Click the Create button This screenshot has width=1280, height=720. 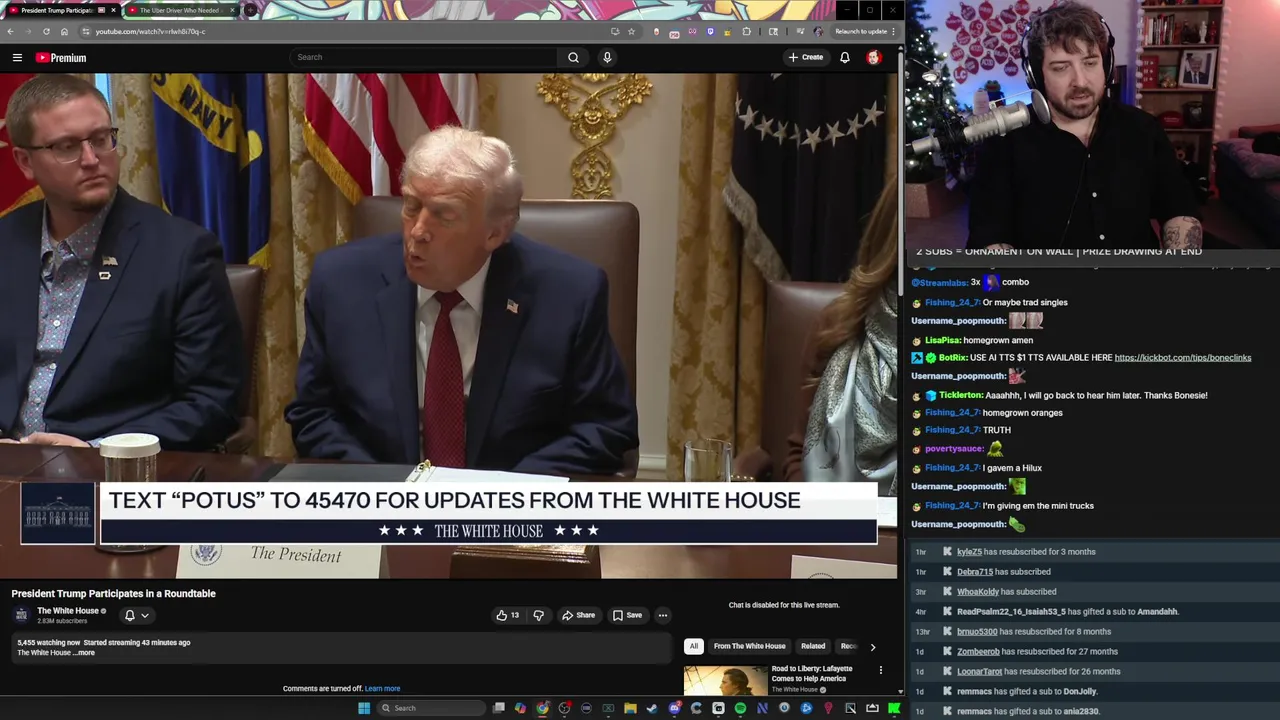[x=805, y=57]
